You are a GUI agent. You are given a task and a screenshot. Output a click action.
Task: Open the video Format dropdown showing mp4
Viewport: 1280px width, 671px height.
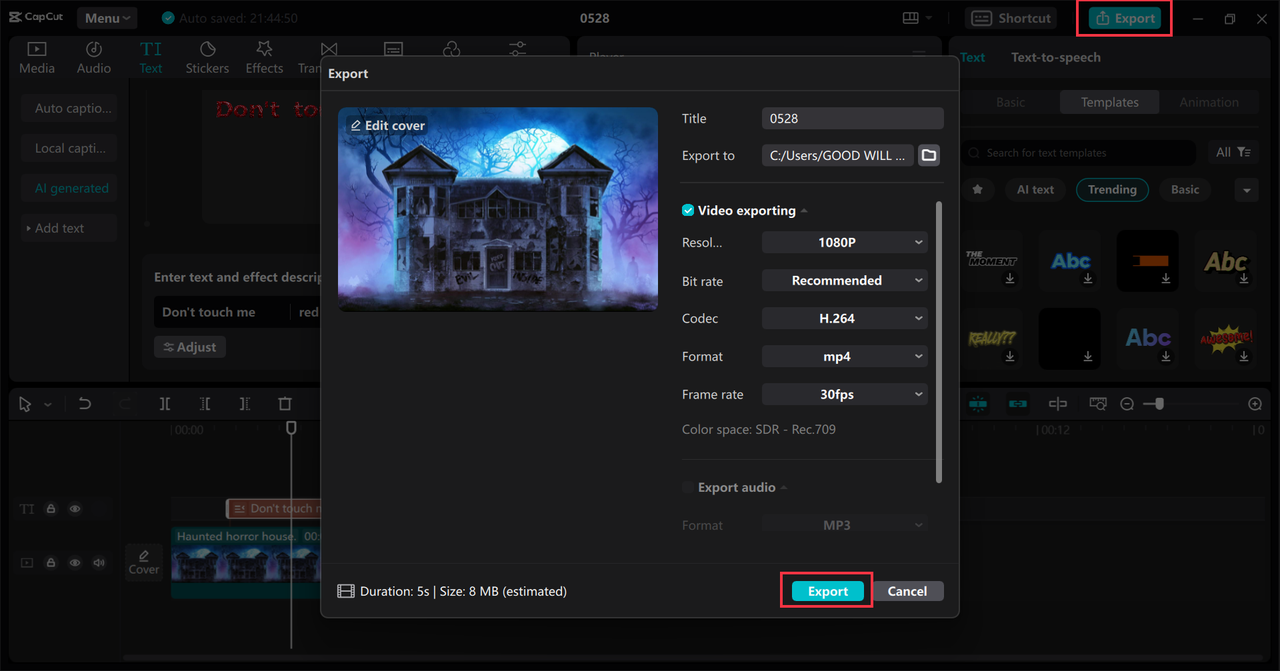point(845,356)
